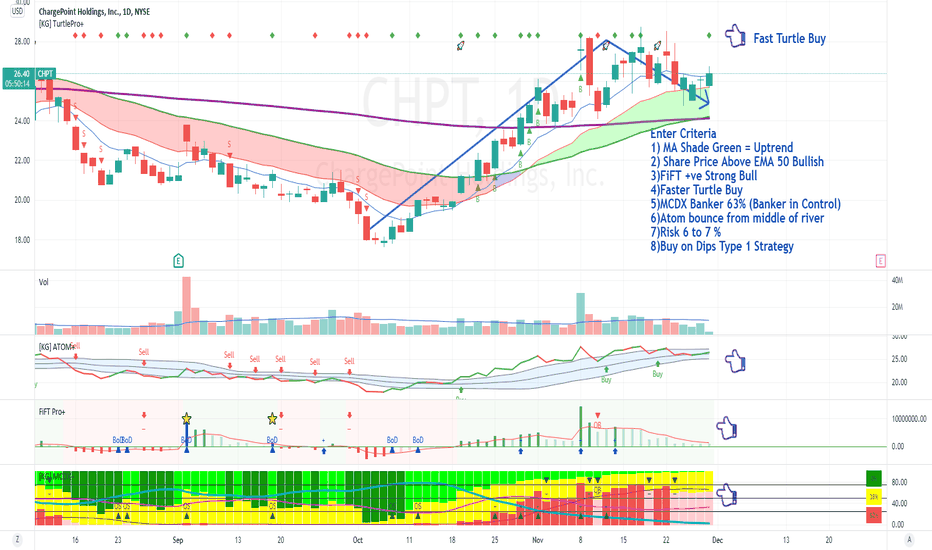Click the 10000000.00 FiFT axis label

pyautogui.click(x=909, y=419)
